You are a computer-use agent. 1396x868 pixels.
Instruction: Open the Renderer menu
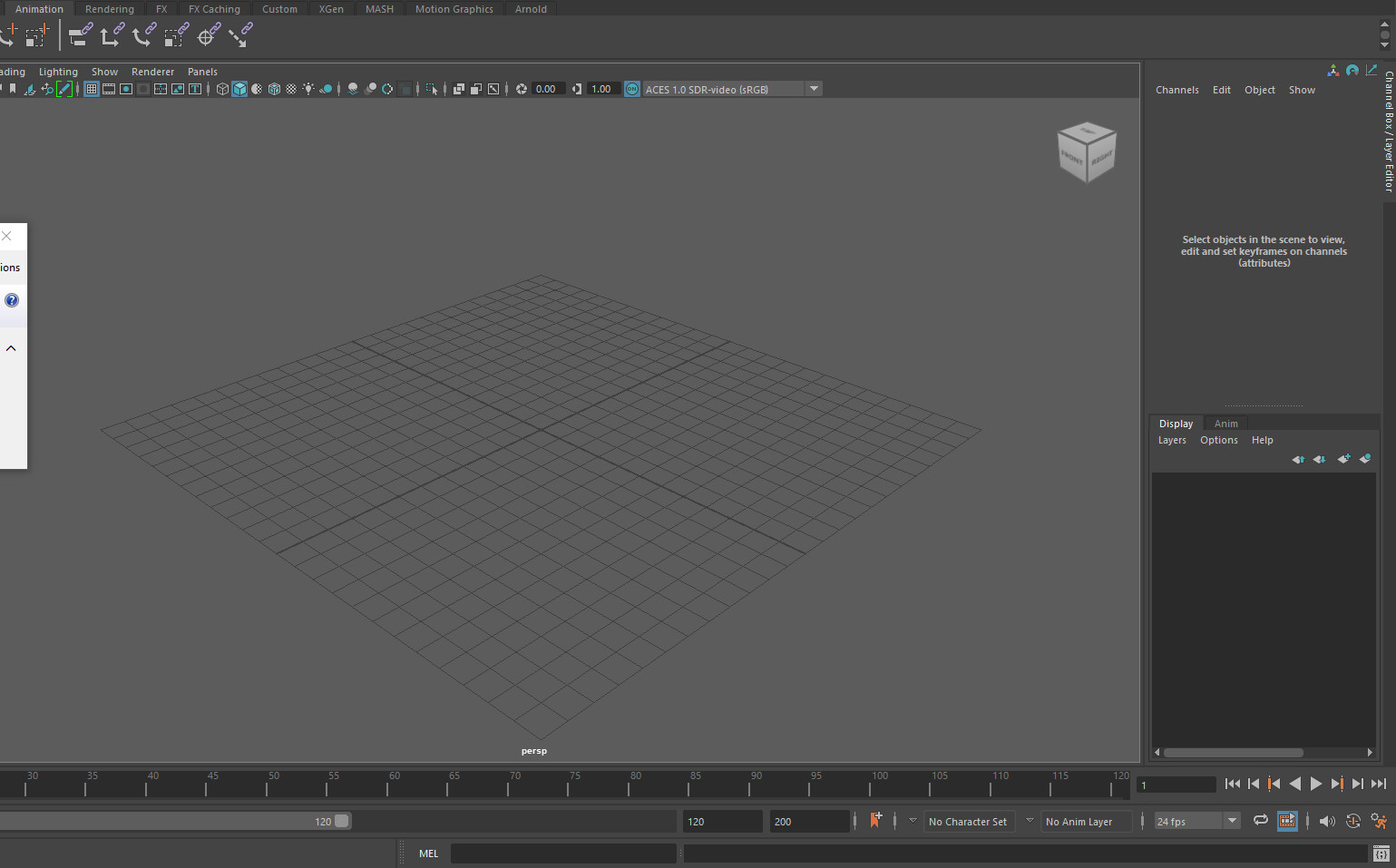pyautogui.click(x=152, y=71)
